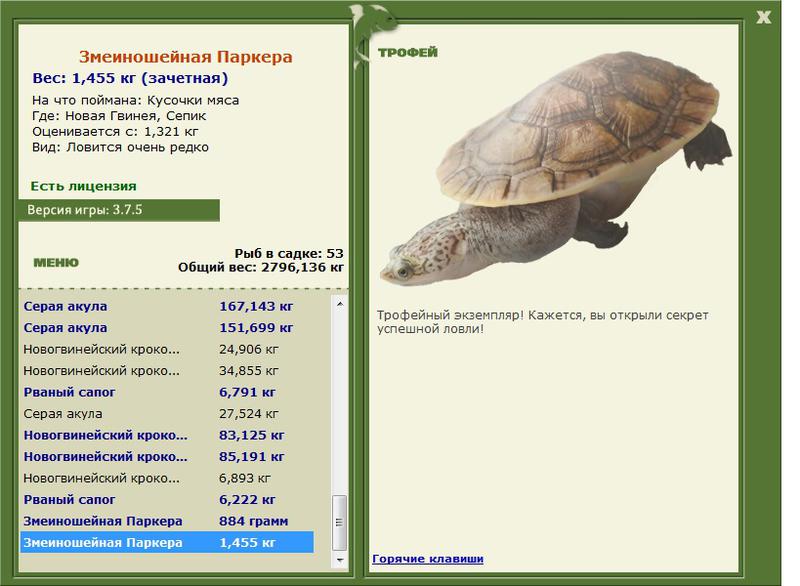Screen dimensions: 800x586
Task: Click the fish list scrollbar thumb
Action: coord(340,522)
